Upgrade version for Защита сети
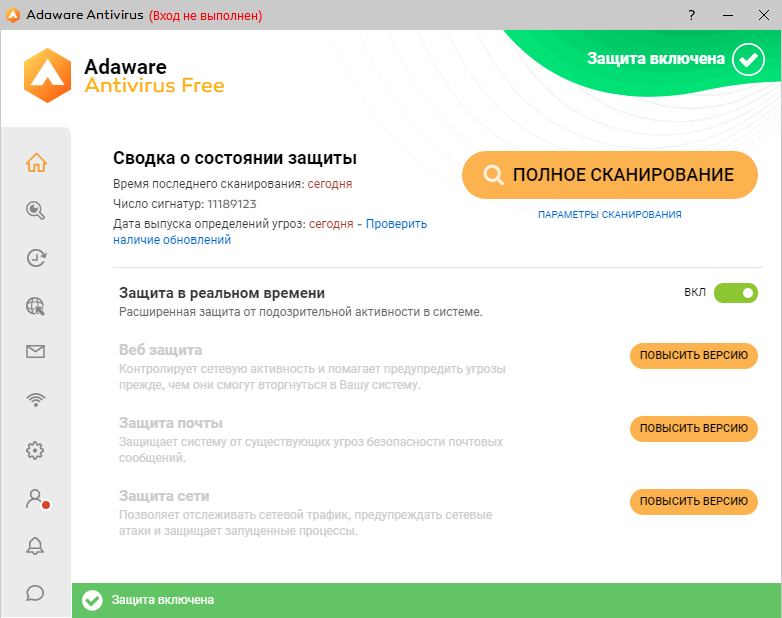Viewport: 782px width, 618px height. tap(694, 501)
